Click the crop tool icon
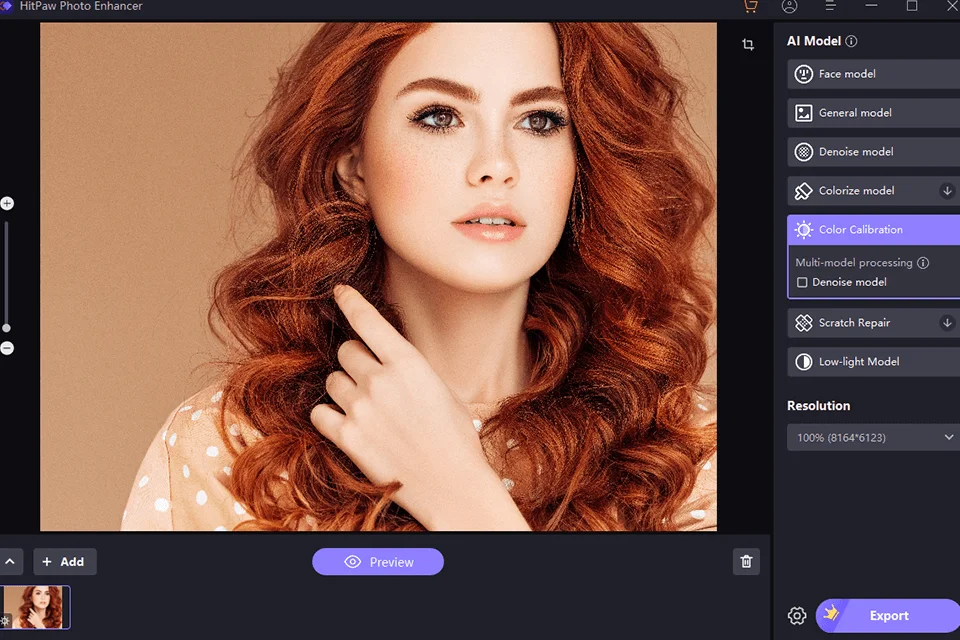960x640 pixels. pyautogui.click(x=748, y=45)
